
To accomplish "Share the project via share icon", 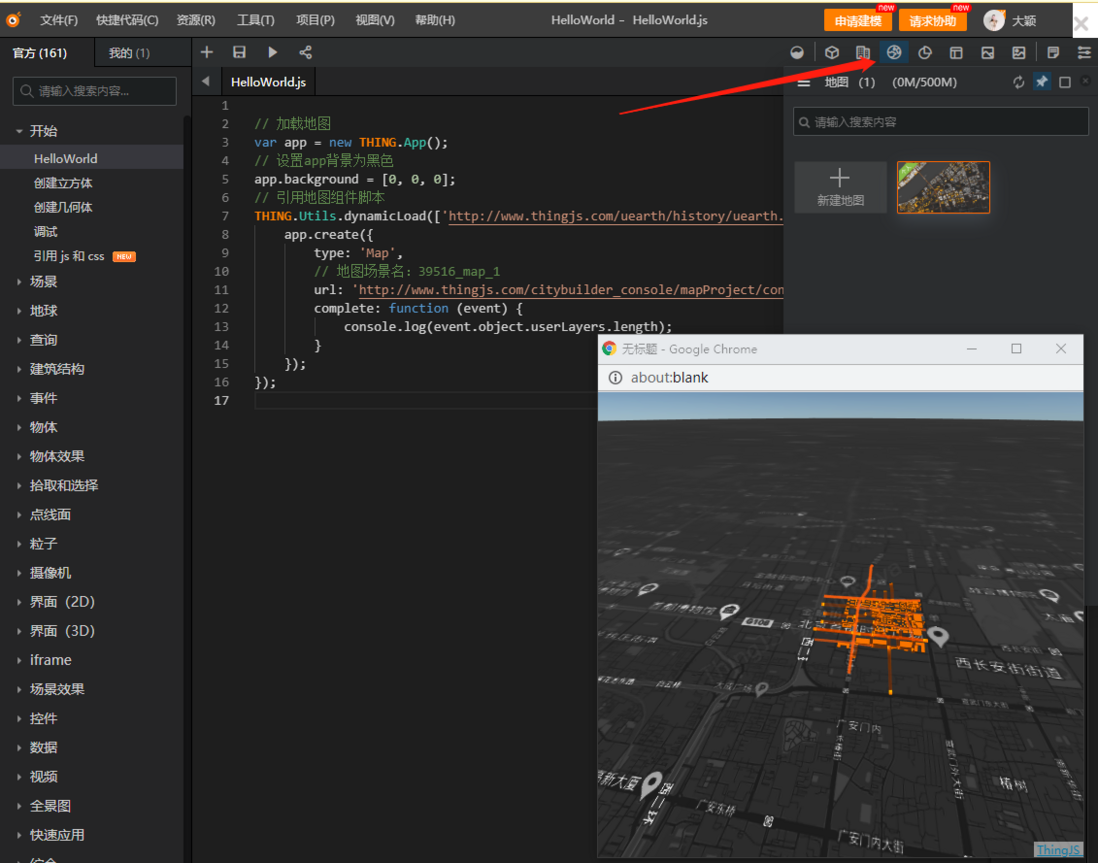I will point(305,53).
